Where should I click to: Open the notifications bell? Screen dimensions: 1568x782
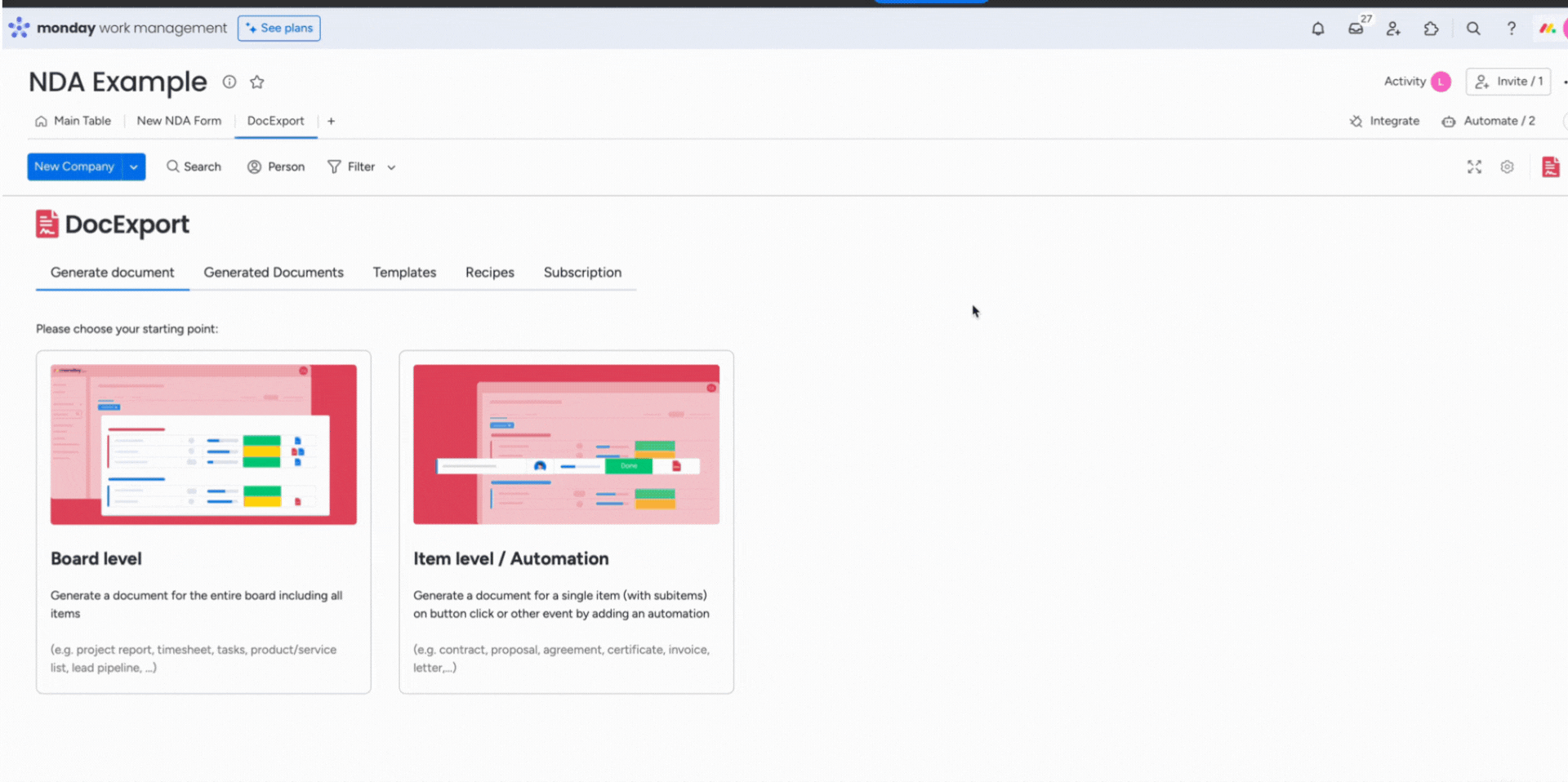click(x=1318, y=29)
